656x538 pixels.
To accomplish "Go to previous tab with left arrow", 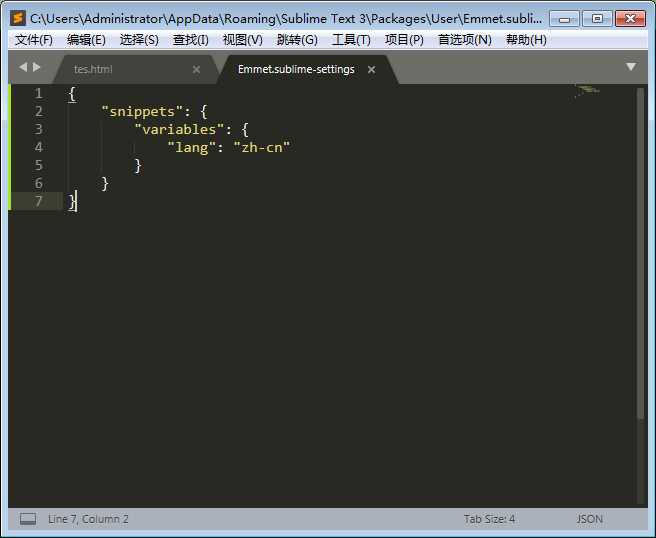I will click(x=23, y=67).
